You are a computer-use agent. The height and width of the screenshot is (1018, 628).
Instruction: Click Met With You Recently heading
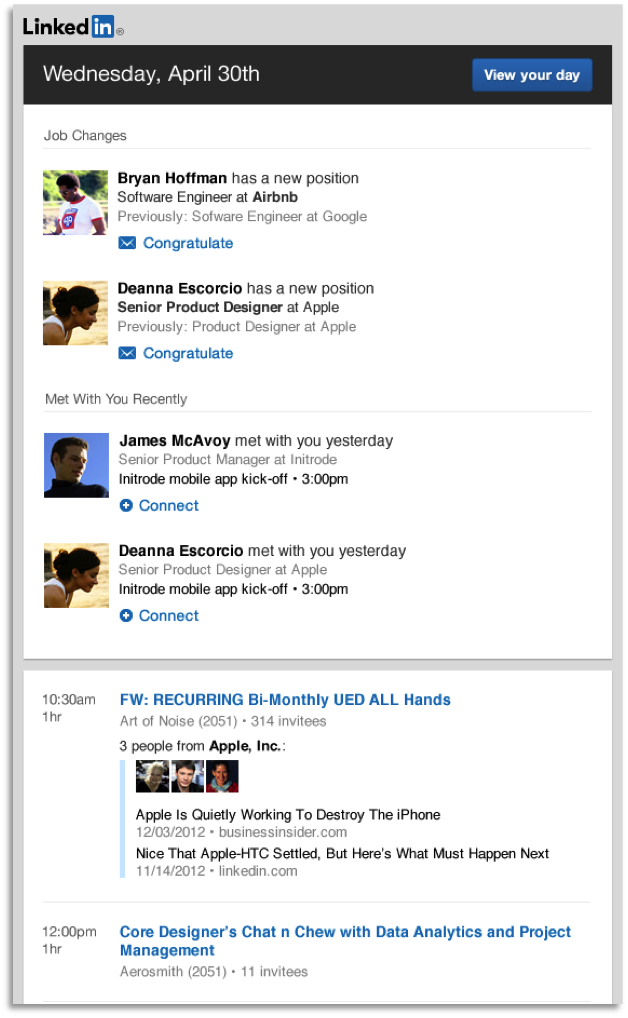(x=116, y=399)
